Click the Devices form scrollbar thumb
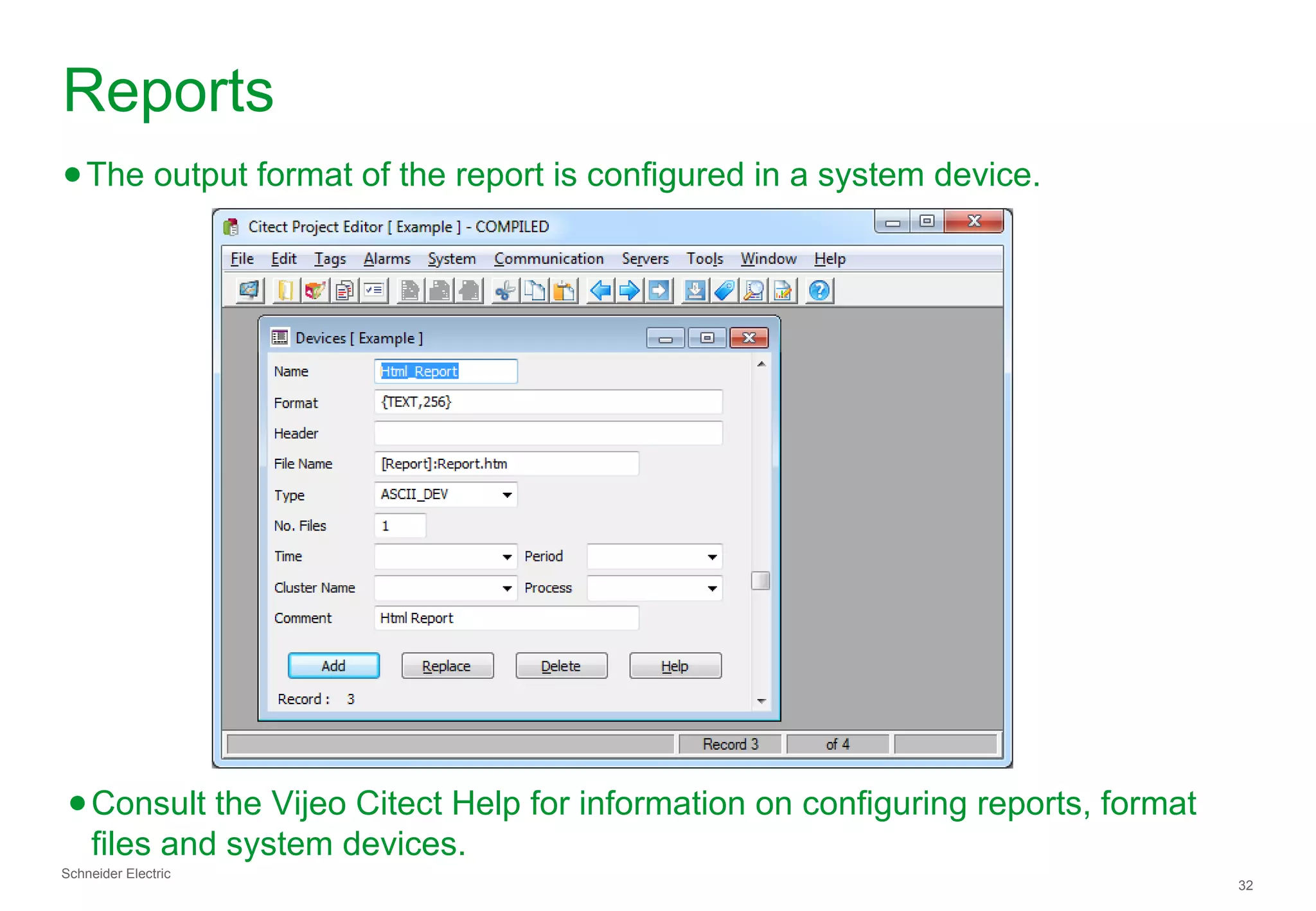 pyautogui.click(x=761, y=581)
